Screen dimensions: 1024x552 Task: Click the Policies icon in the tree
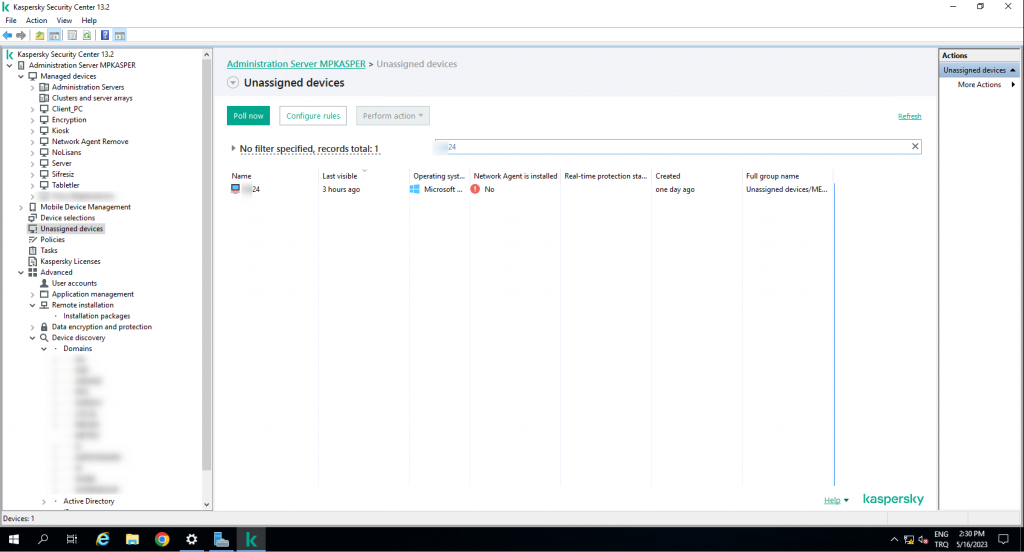(x=33, y=240)
